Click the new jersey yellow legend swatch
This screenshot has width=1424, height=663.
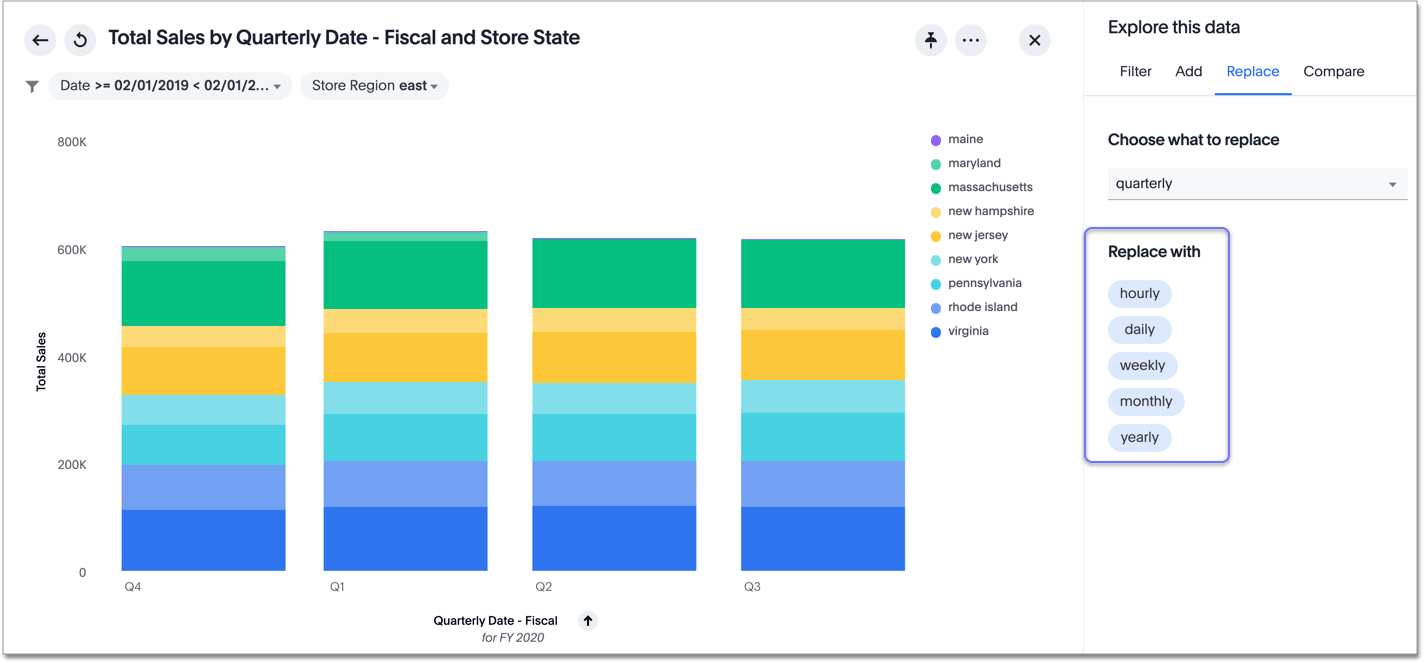(x=936, y=236)
